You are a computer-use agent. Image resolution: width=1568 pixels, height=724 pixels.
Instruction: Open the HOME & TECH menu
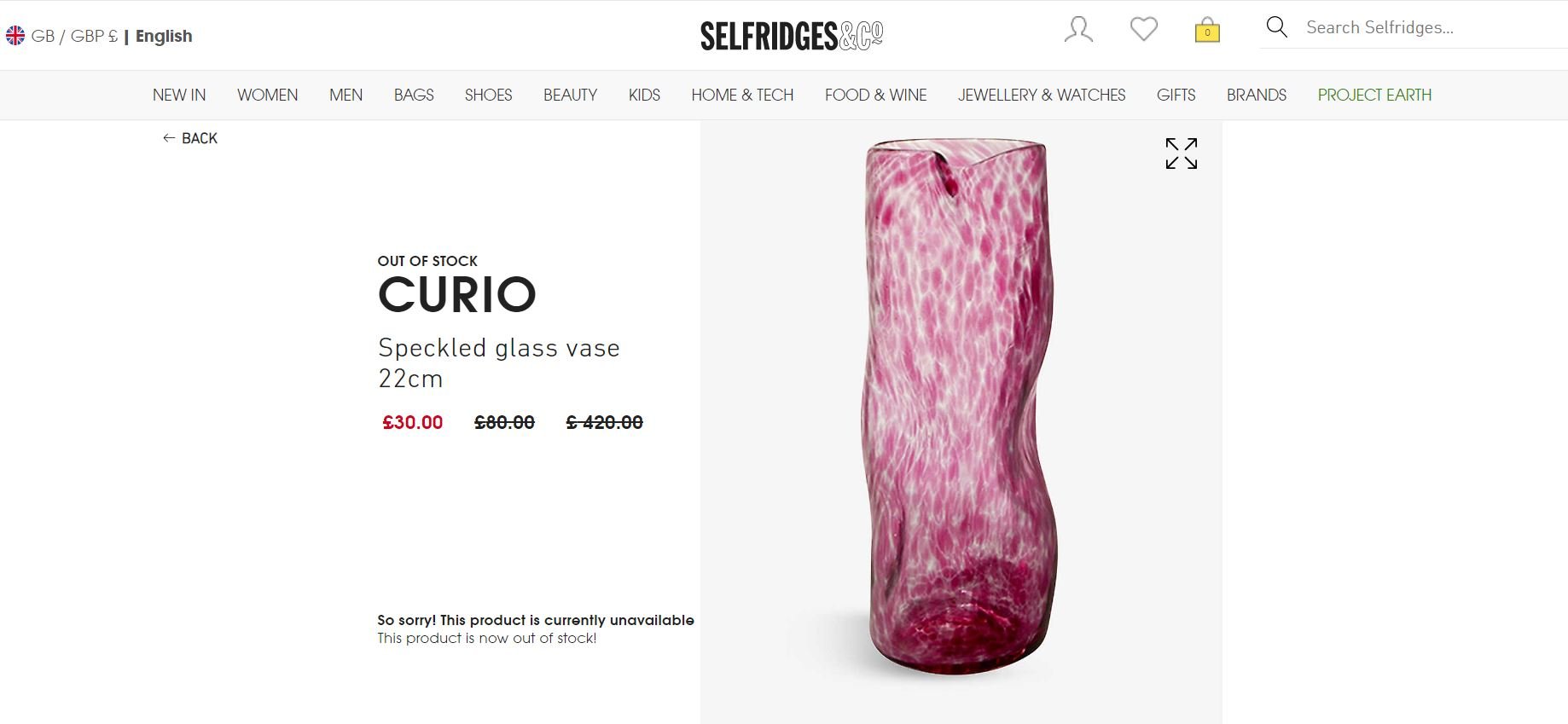point(742,95)
